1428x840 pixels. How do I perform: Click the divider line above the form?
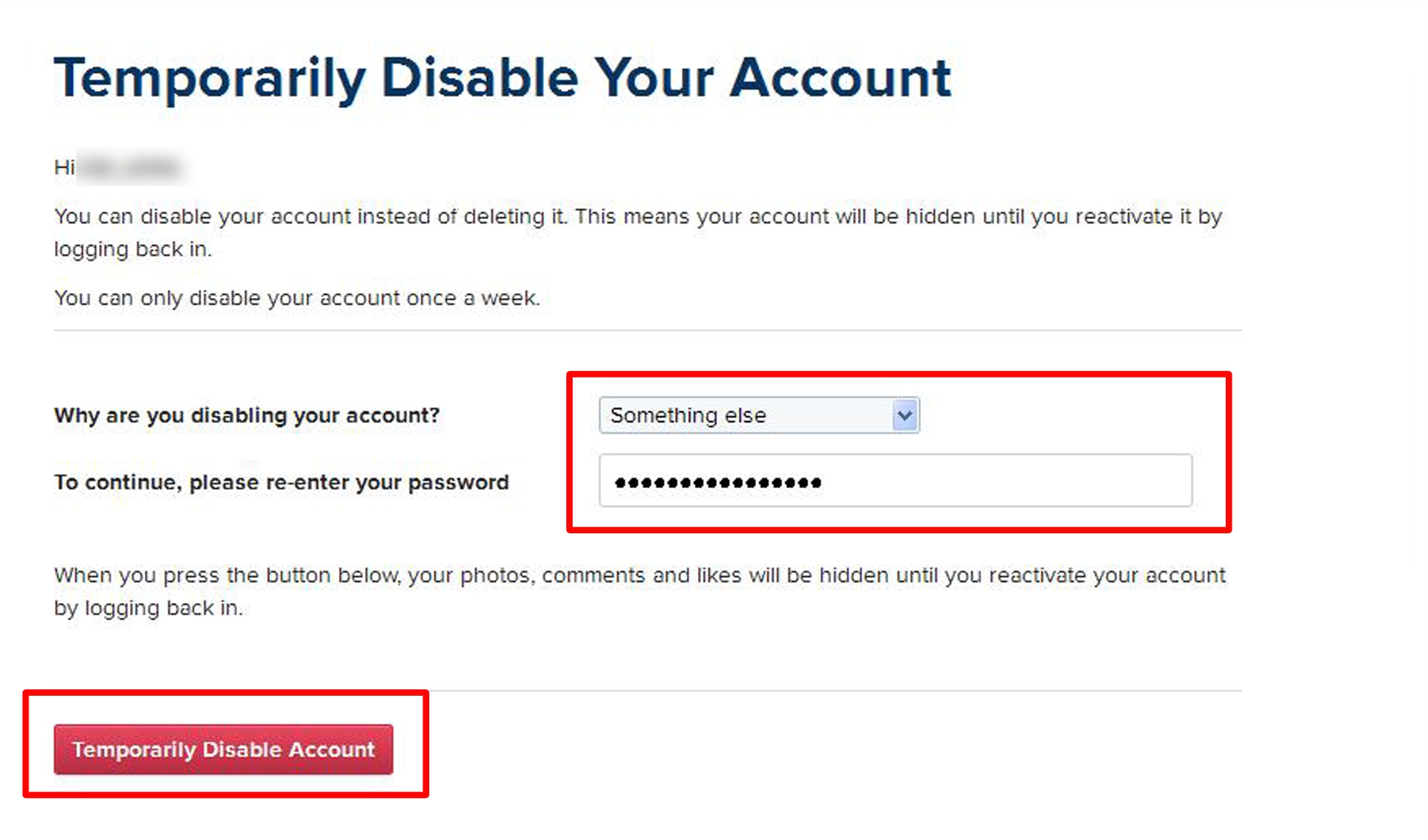647,330
